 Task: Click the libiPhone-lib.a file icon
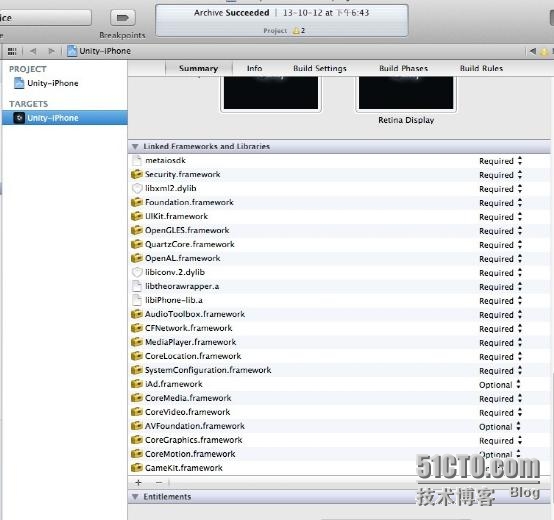point(136,300)
